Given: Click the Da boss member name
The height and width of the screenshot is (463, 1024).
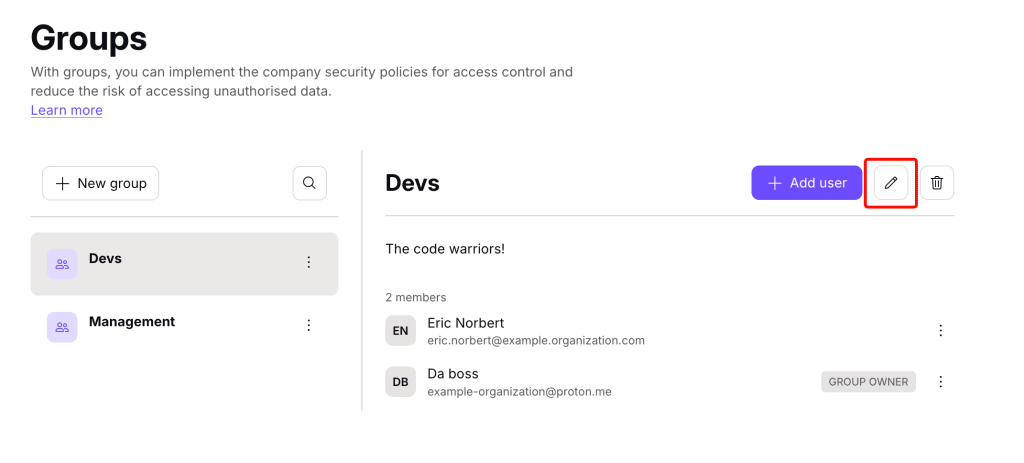Looking at the screenshot, I should 453,374.
